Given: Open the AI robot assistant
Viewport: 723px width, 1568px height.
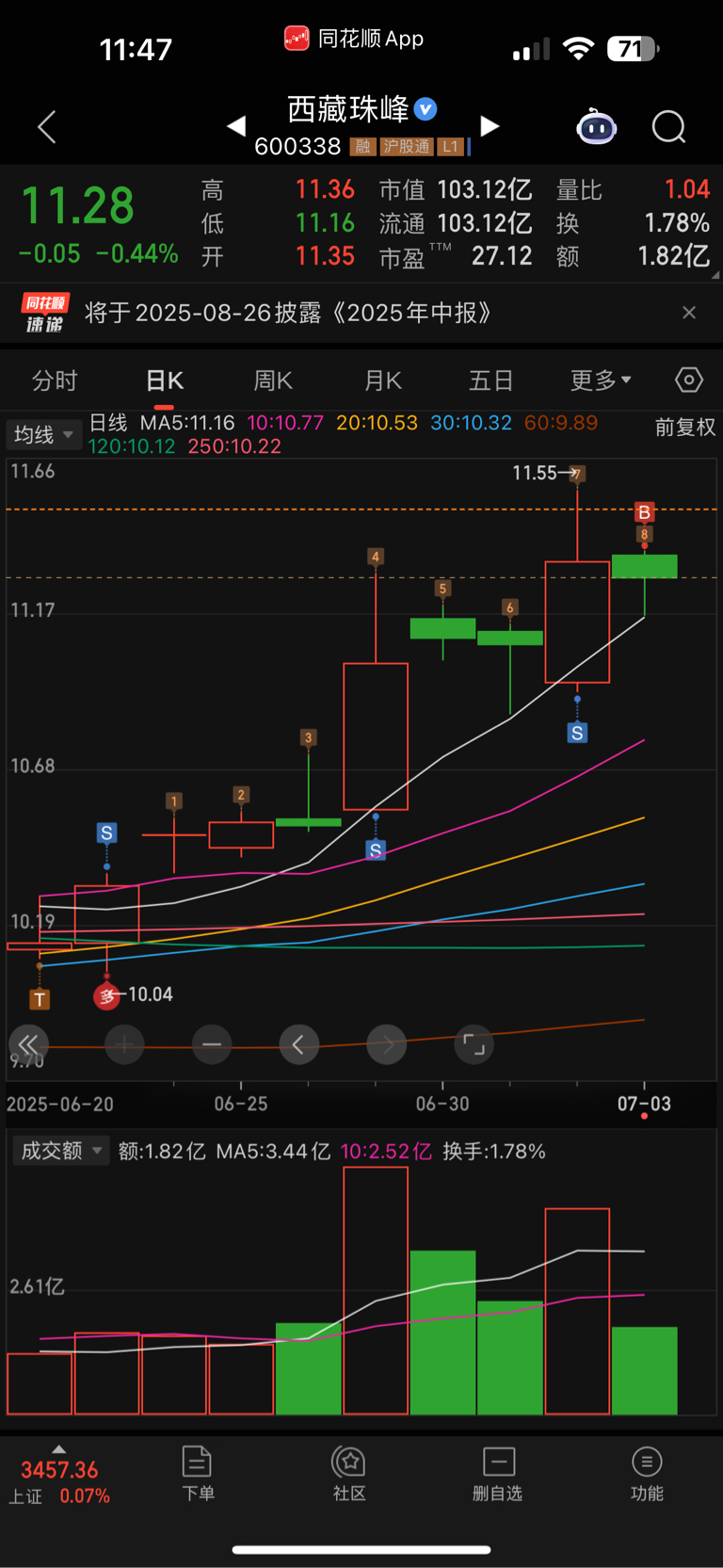Looking at the screenshot, I should coord(597,126).
